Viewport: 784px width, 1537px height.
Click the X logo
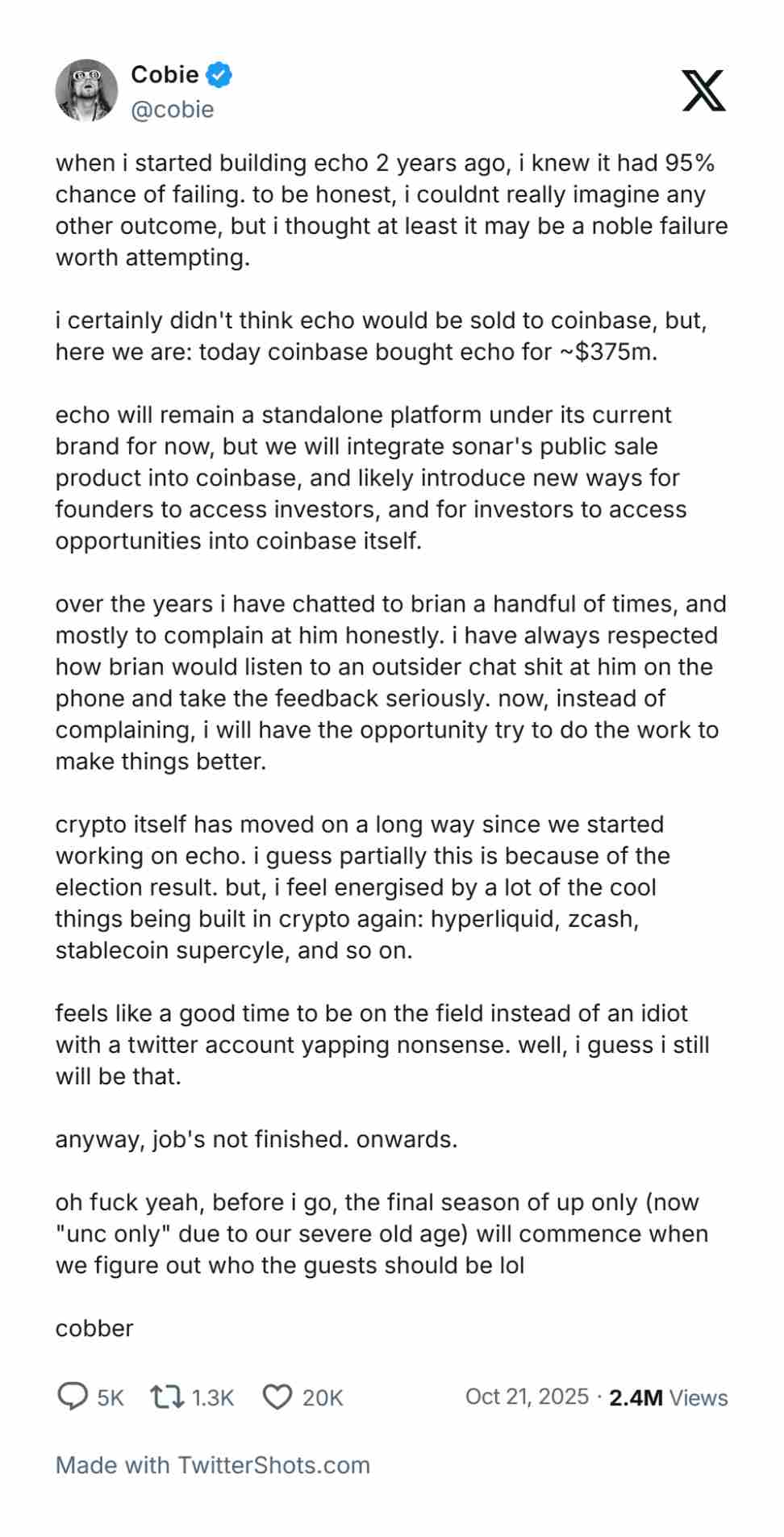[703, 90]
